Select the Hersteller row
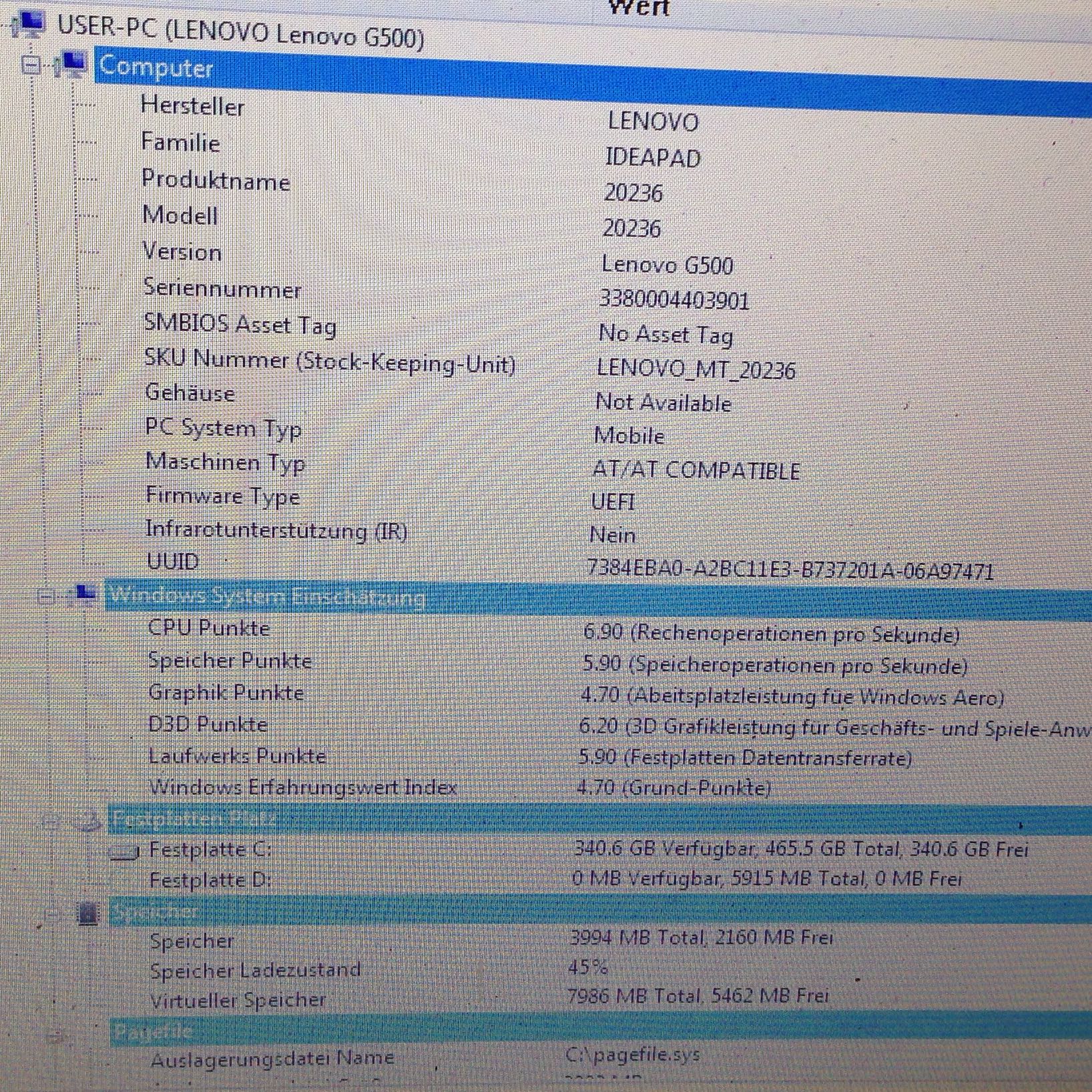1092x1092 pixels. pos(192,106)
